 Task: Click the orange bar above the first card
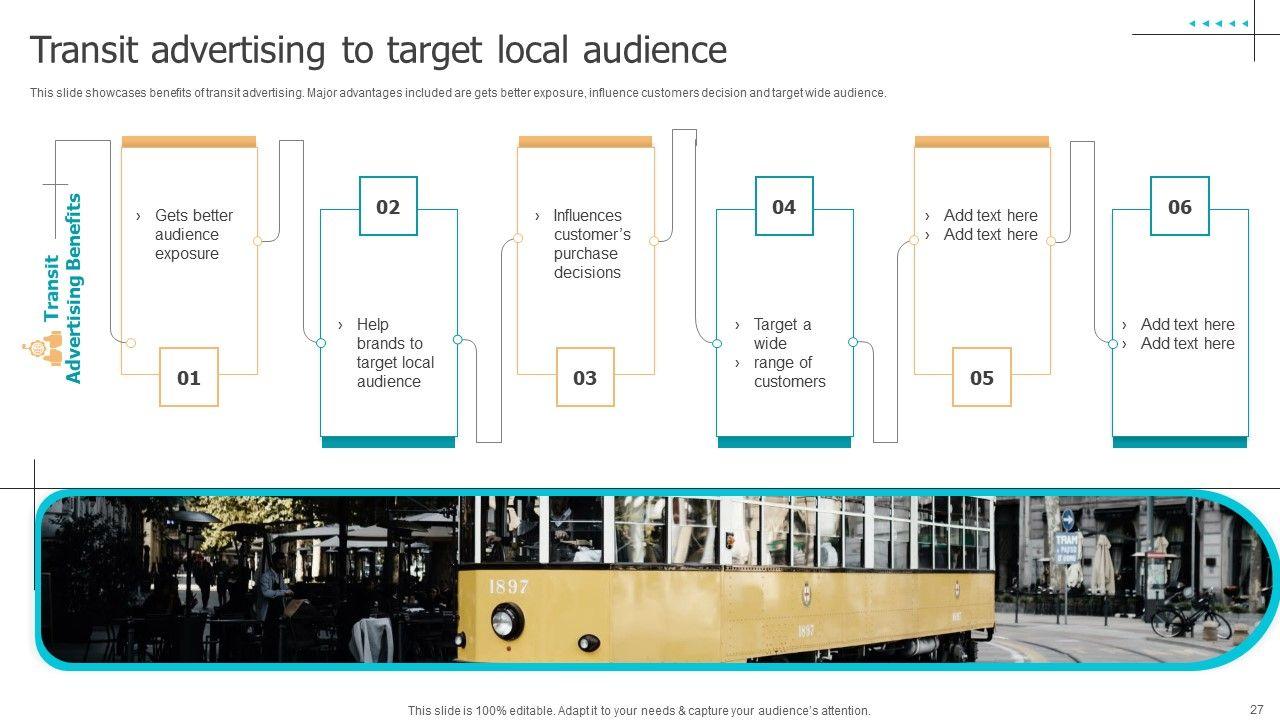point(189,142)
